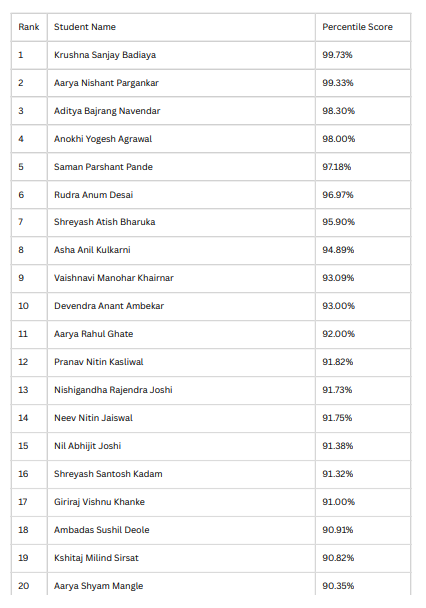This screenshot has width=426, height=608.
Task: Click the 97.18% percentile value
Action: [x=336, y=167]
